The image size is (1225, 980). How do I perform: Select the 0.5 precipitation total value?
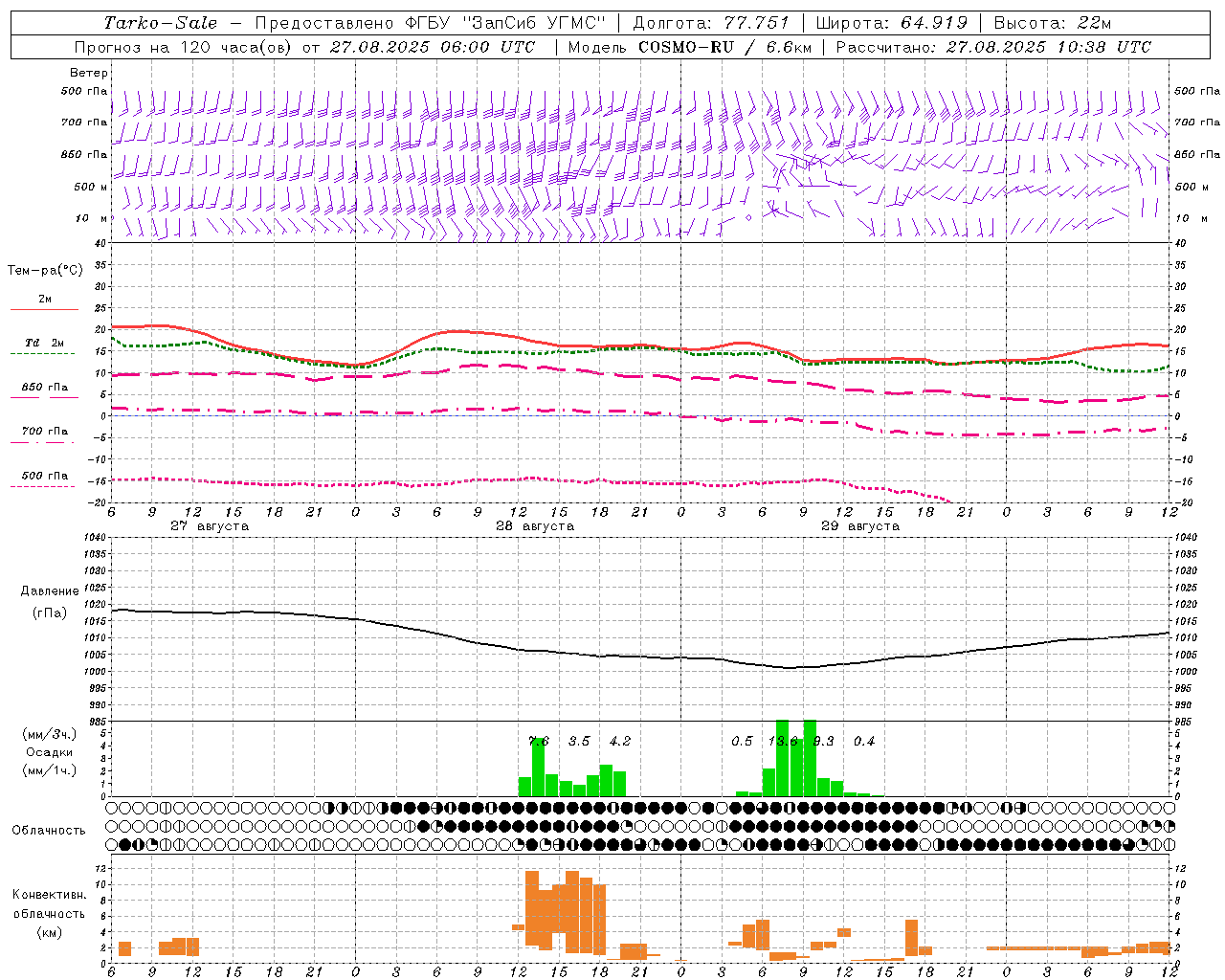(742, 741)
